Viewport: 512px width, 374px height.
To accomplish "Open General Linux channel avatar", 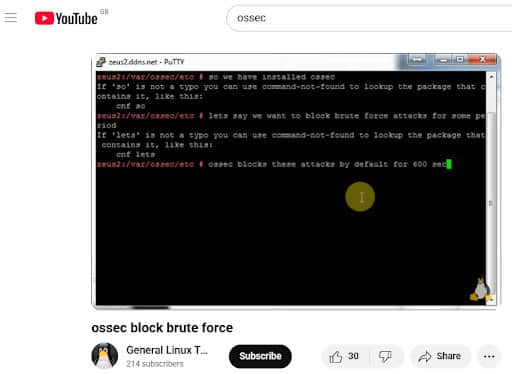I will 105,356.
